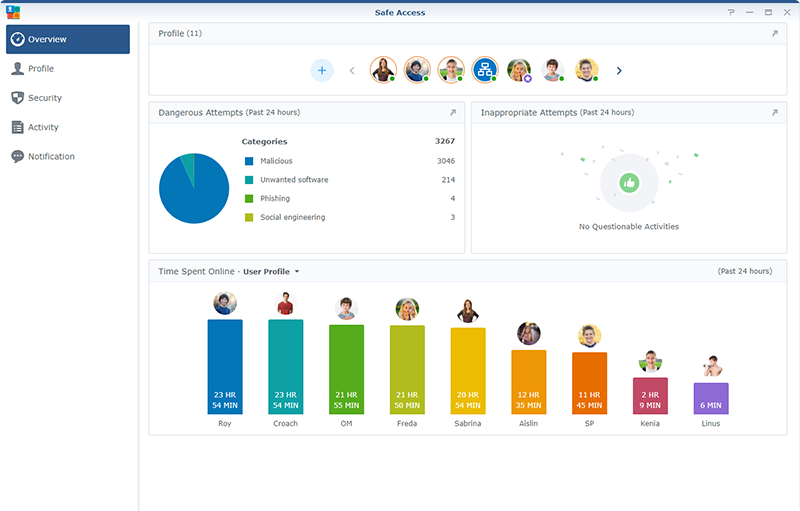
Task: Click Roy's 23 HR 54 MIN bar
Action: point(225,367)
